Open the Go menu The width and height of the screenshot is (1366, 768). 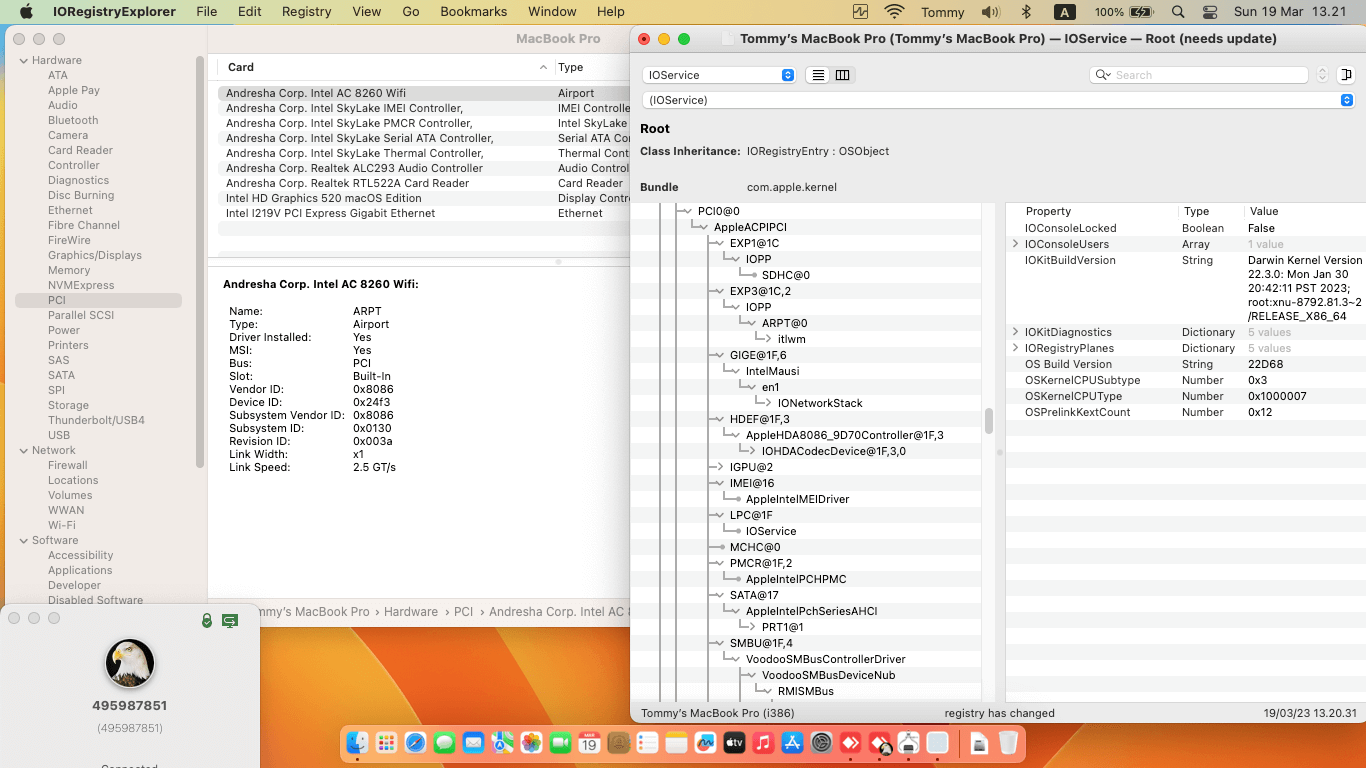coord(411,12)
